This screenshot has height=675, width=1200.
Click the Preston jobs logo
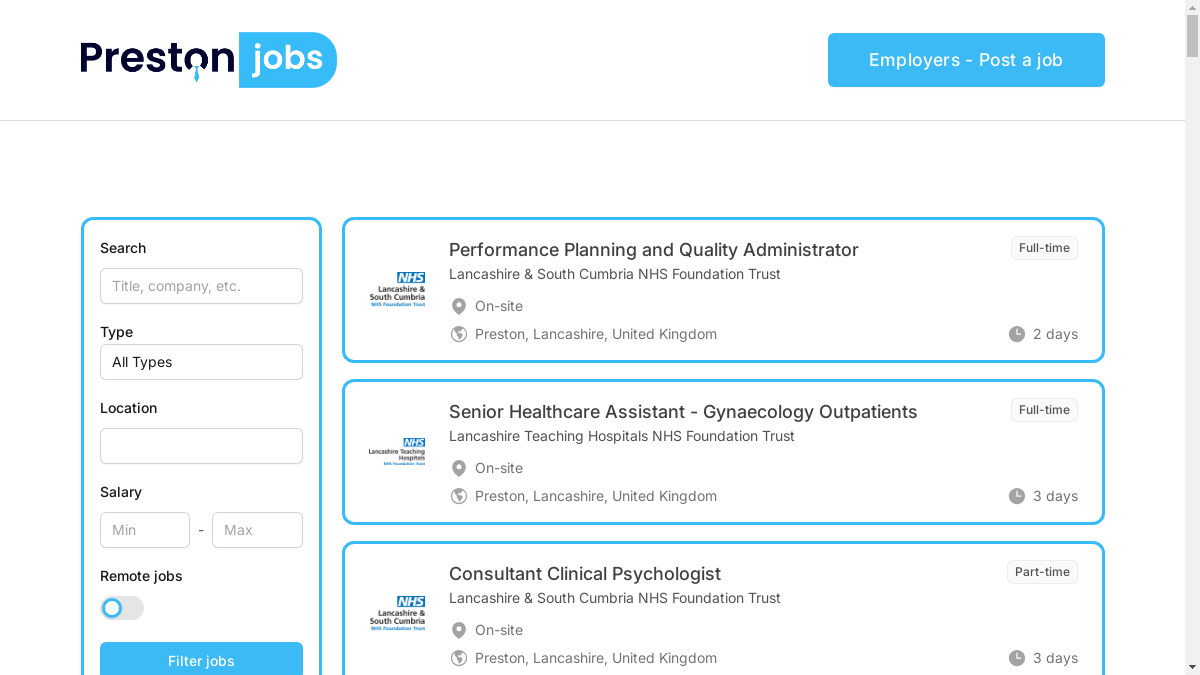click(208, 60)
